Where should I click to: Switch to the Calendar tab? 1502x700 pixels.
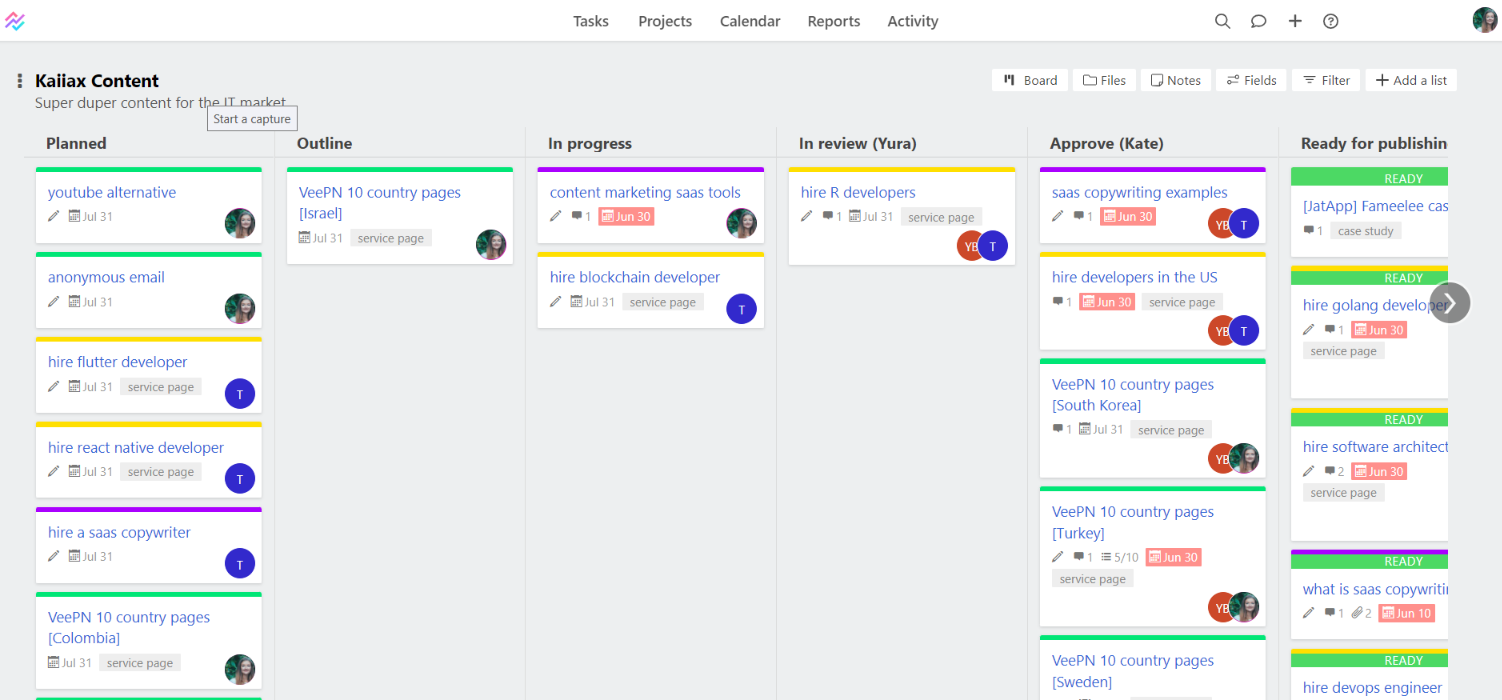pos(750,21)
